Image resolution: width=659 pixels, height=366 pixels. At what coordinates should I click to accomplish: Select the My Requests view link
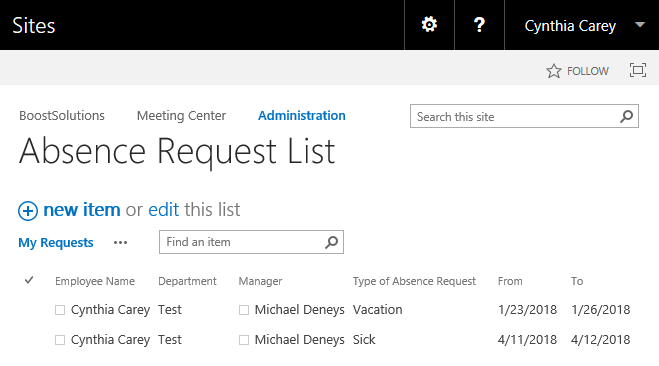click(55, 242)
